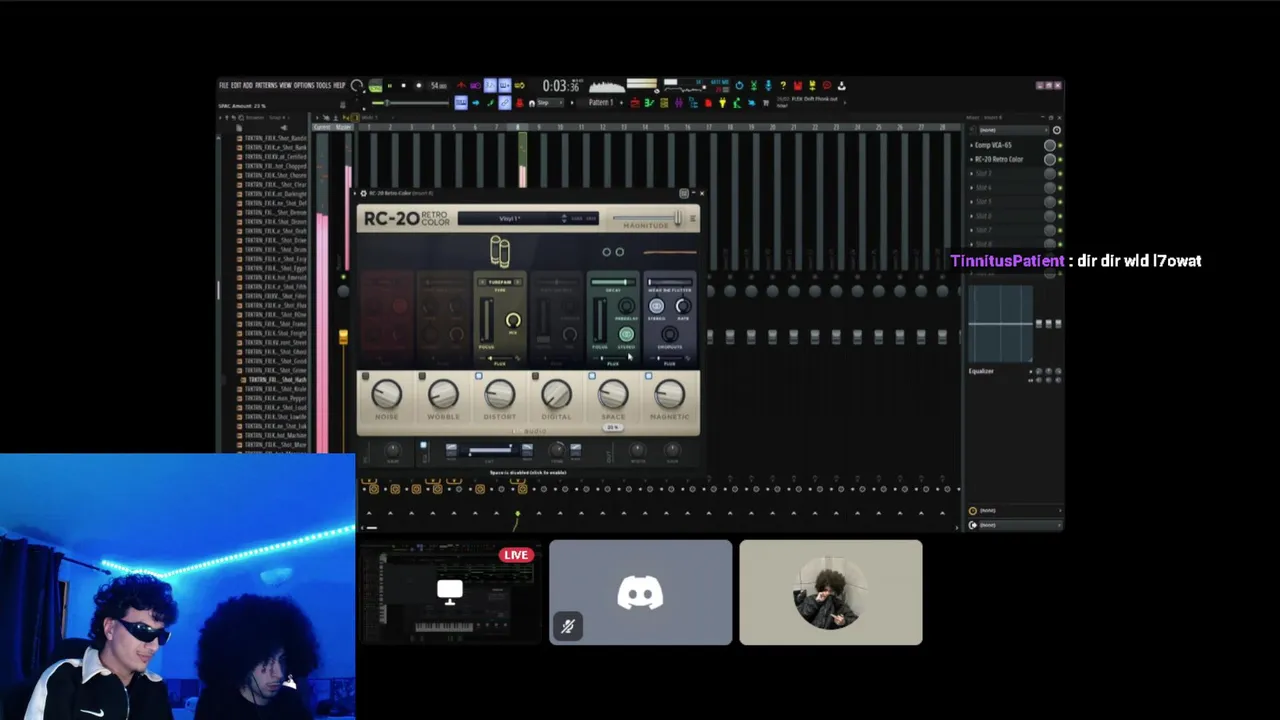1280x720 pixels.
Task: Click the 0:03:36 time display
Action: click(561, 86)
